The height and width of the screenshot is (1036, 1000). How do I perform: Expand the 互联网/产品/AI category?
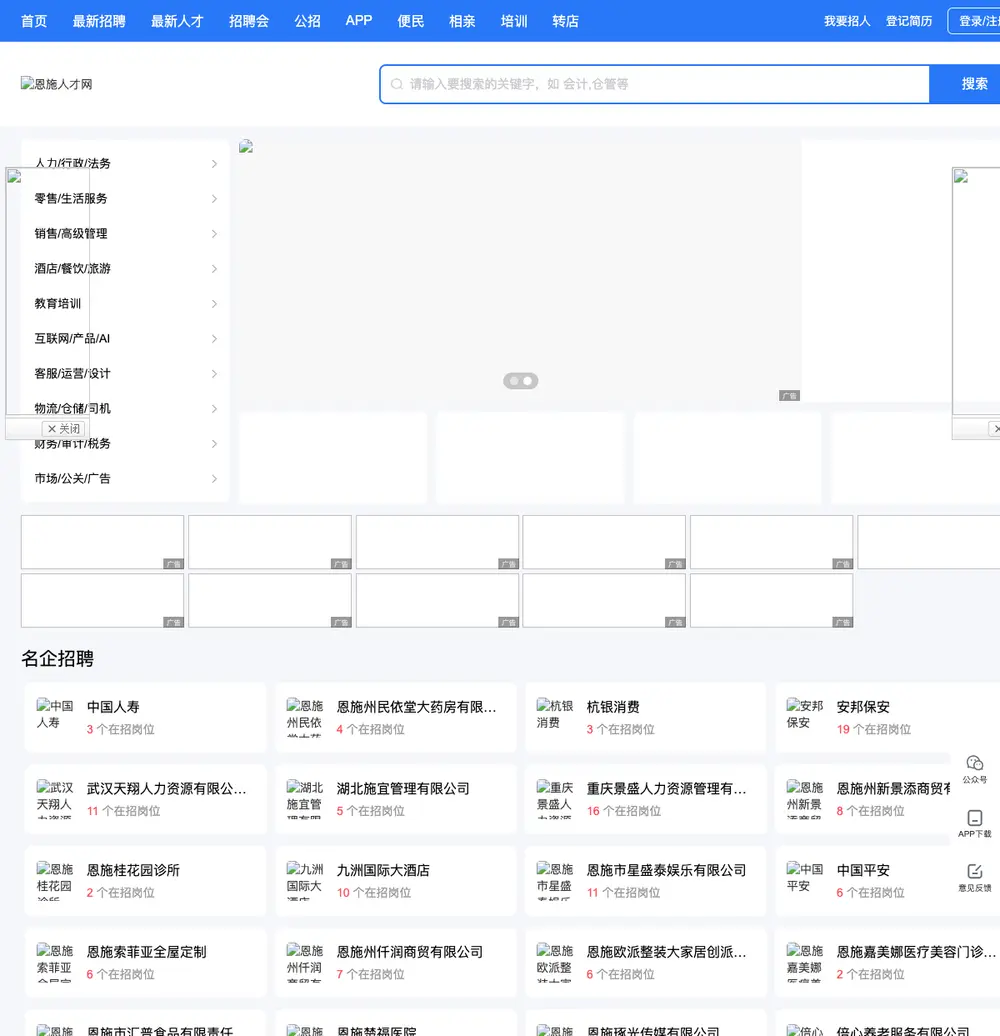coord(125,338)
